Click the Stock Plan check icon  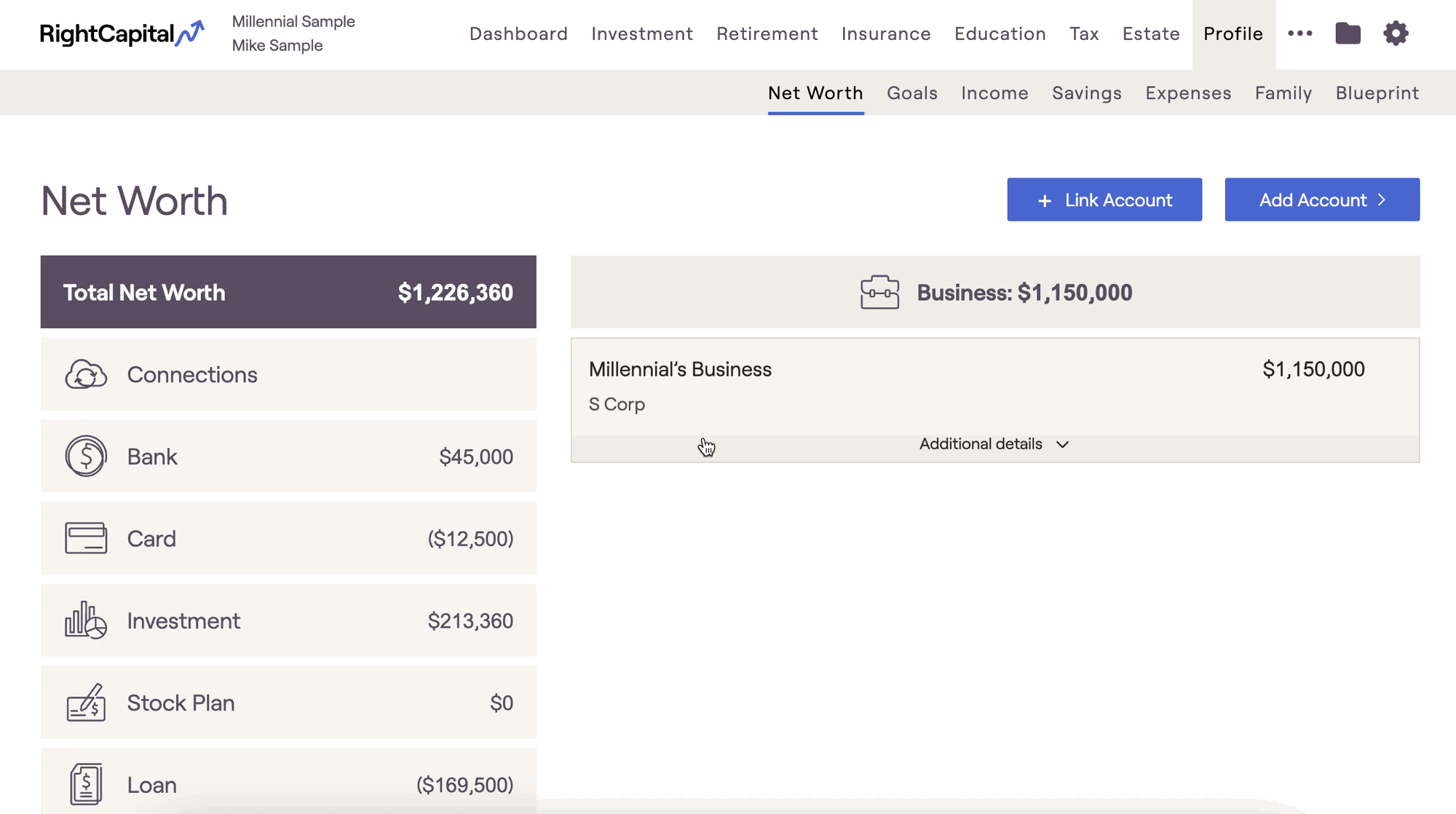pos(86,703)
